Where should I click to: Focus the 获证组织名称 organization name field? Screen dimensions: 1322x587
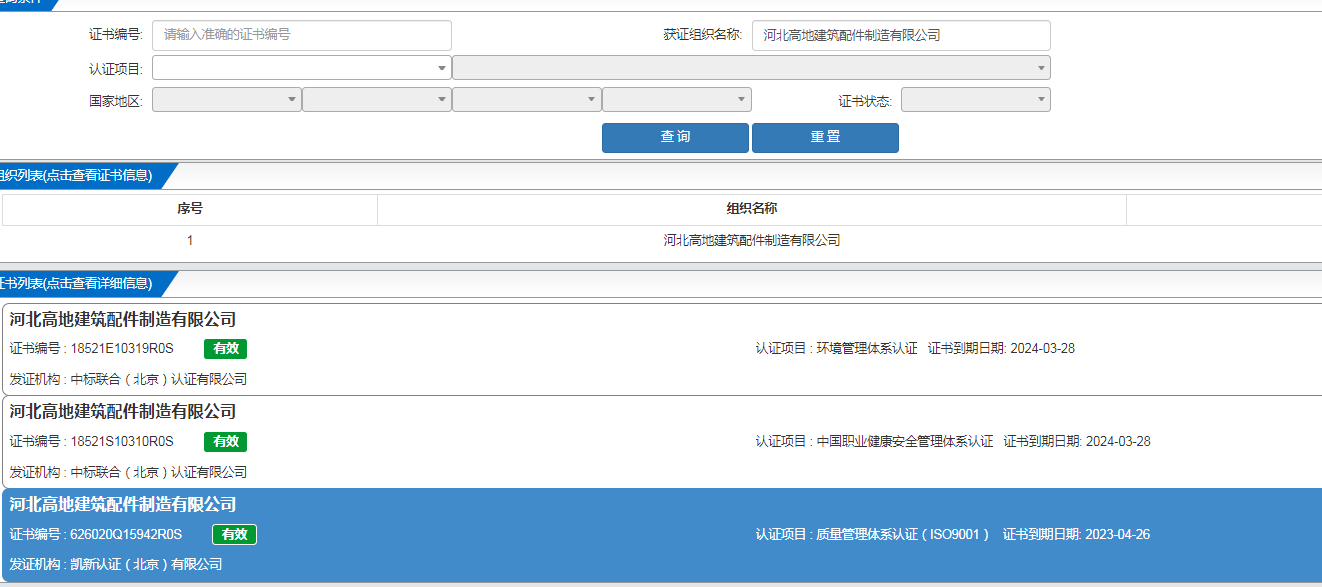[901, 35]
